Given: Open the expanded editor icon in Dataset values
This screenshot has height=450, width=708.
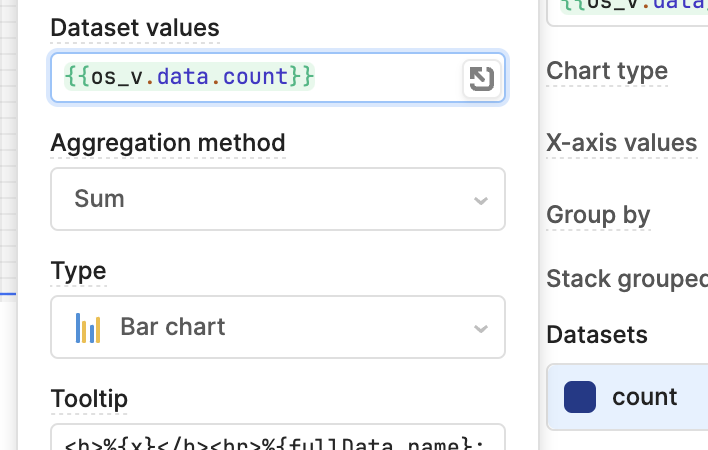Looking at the screenshot, I should pyautogui.click(x=482, y=79).
